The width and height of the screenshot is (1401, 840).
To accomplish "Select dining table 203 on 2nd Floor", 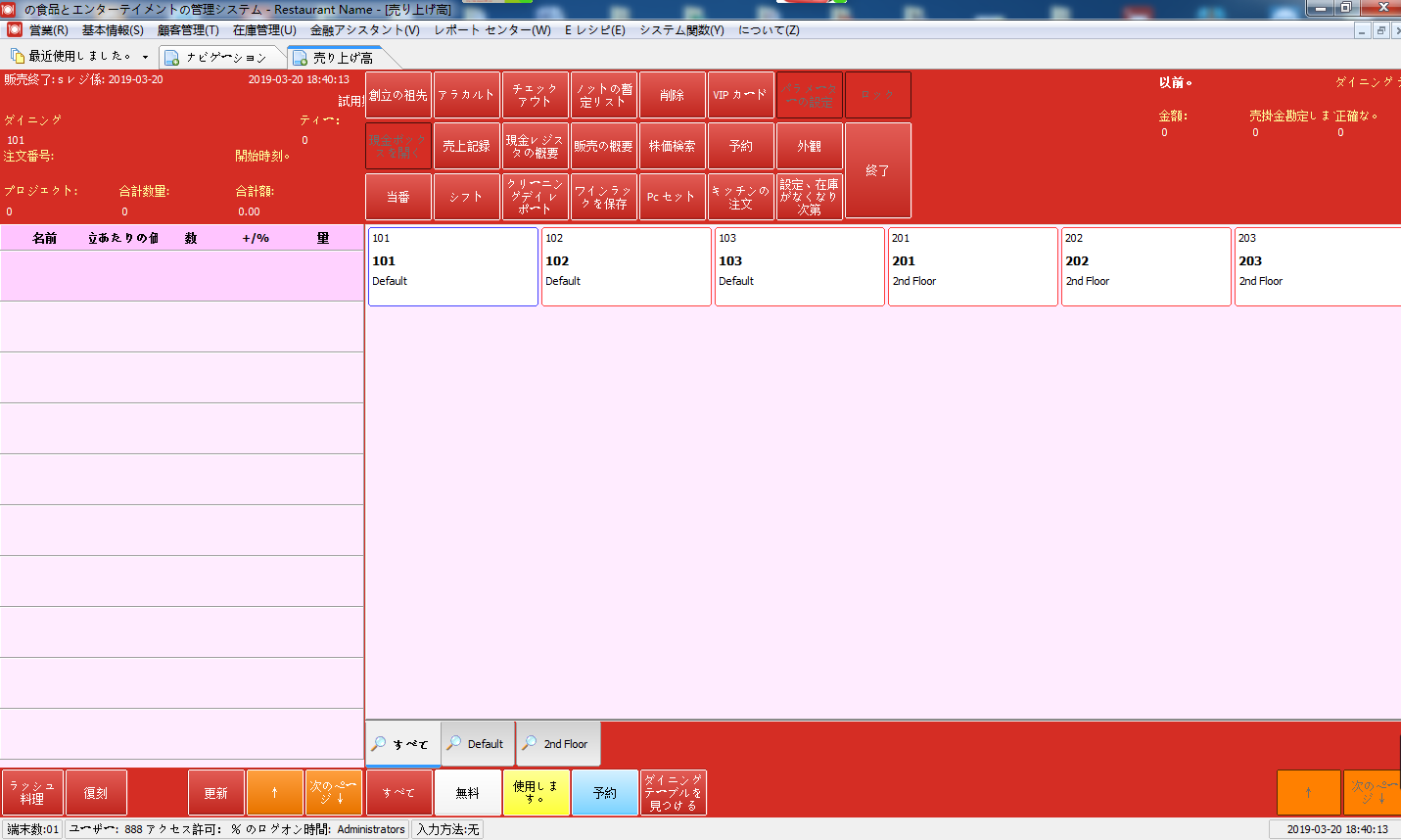I will pyautogui.click(x=1318, y=266).
